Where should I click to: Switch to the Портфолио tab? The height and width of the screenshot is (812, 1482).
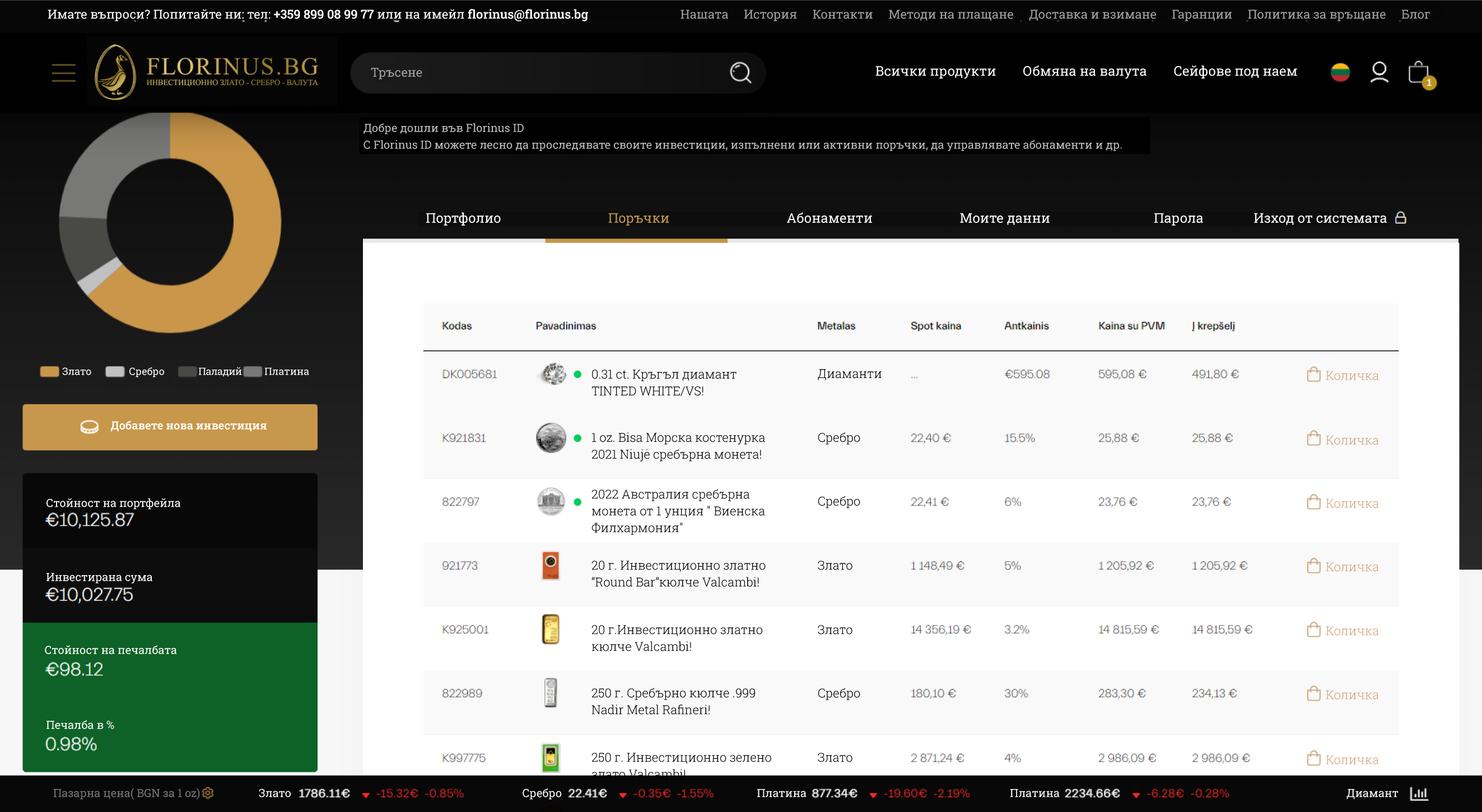[463, 218]
